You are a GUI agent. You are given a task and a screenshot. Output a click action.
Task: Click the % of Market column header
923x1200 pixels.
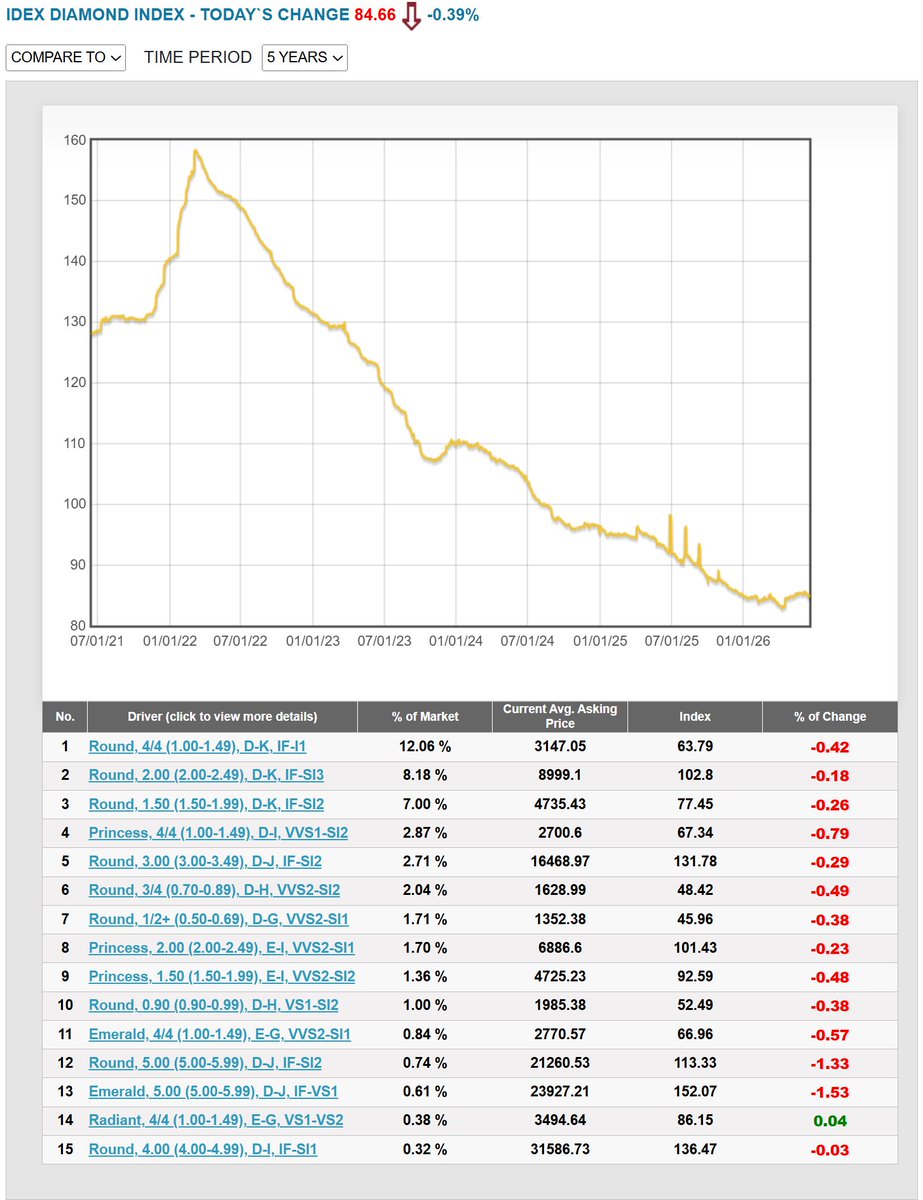425,716
